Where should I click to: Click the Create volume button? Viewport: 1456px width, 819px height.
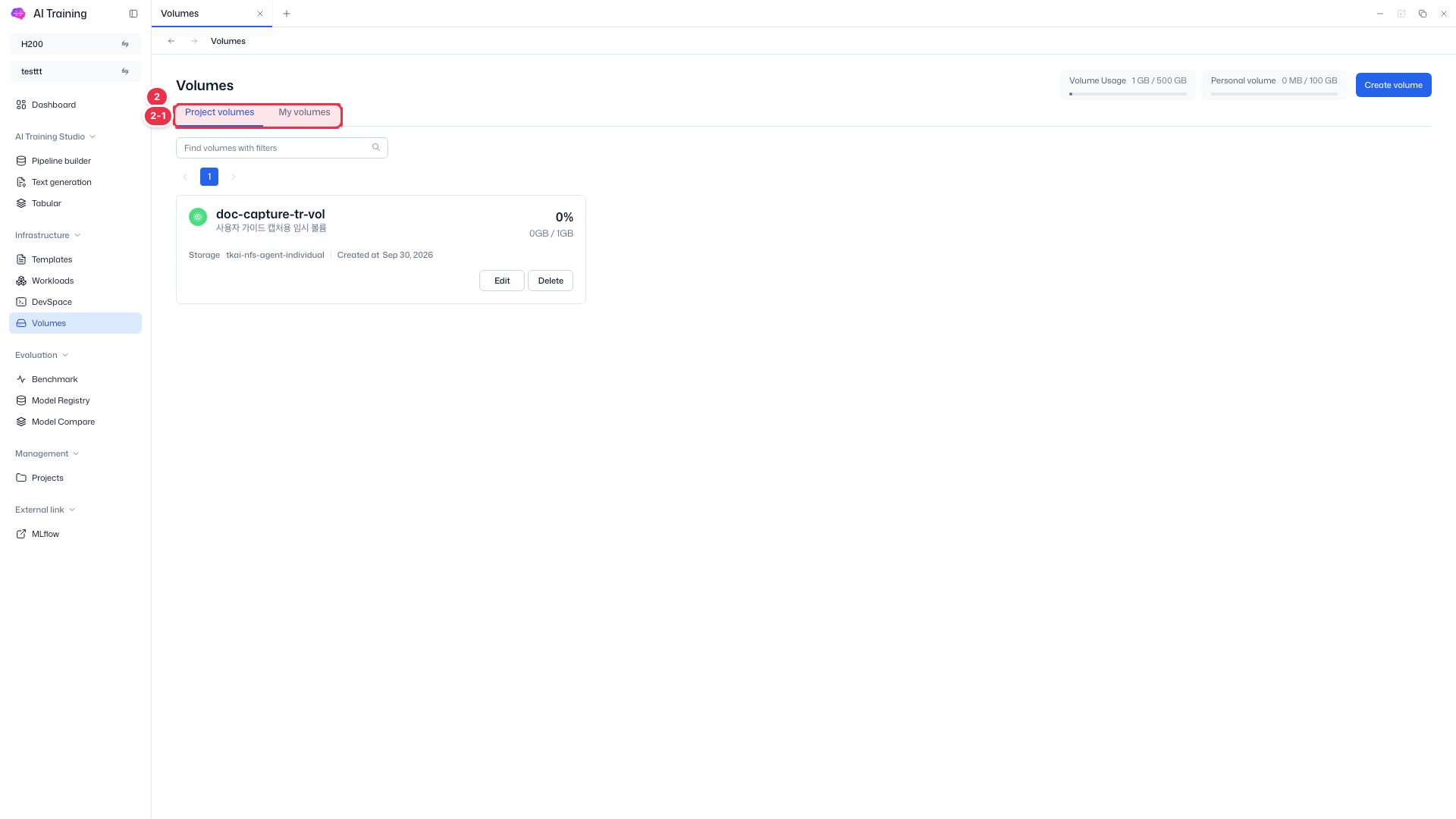pos(1393,85)
